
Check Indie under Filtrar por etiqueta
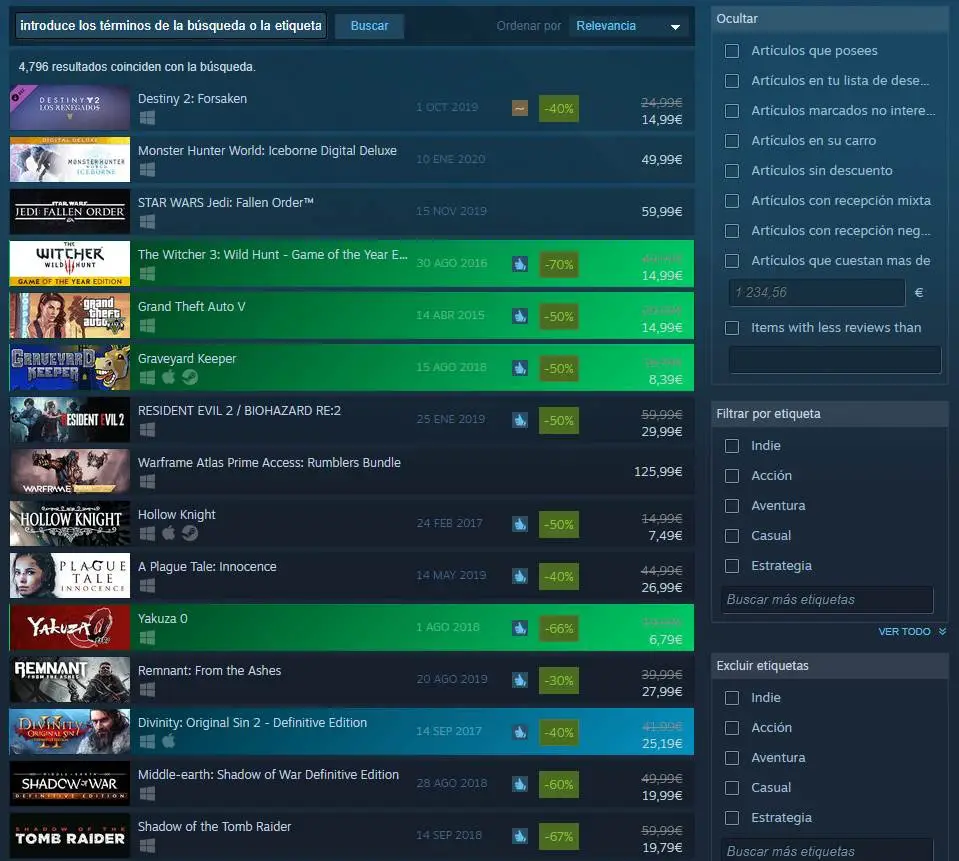tap(731, 446)
